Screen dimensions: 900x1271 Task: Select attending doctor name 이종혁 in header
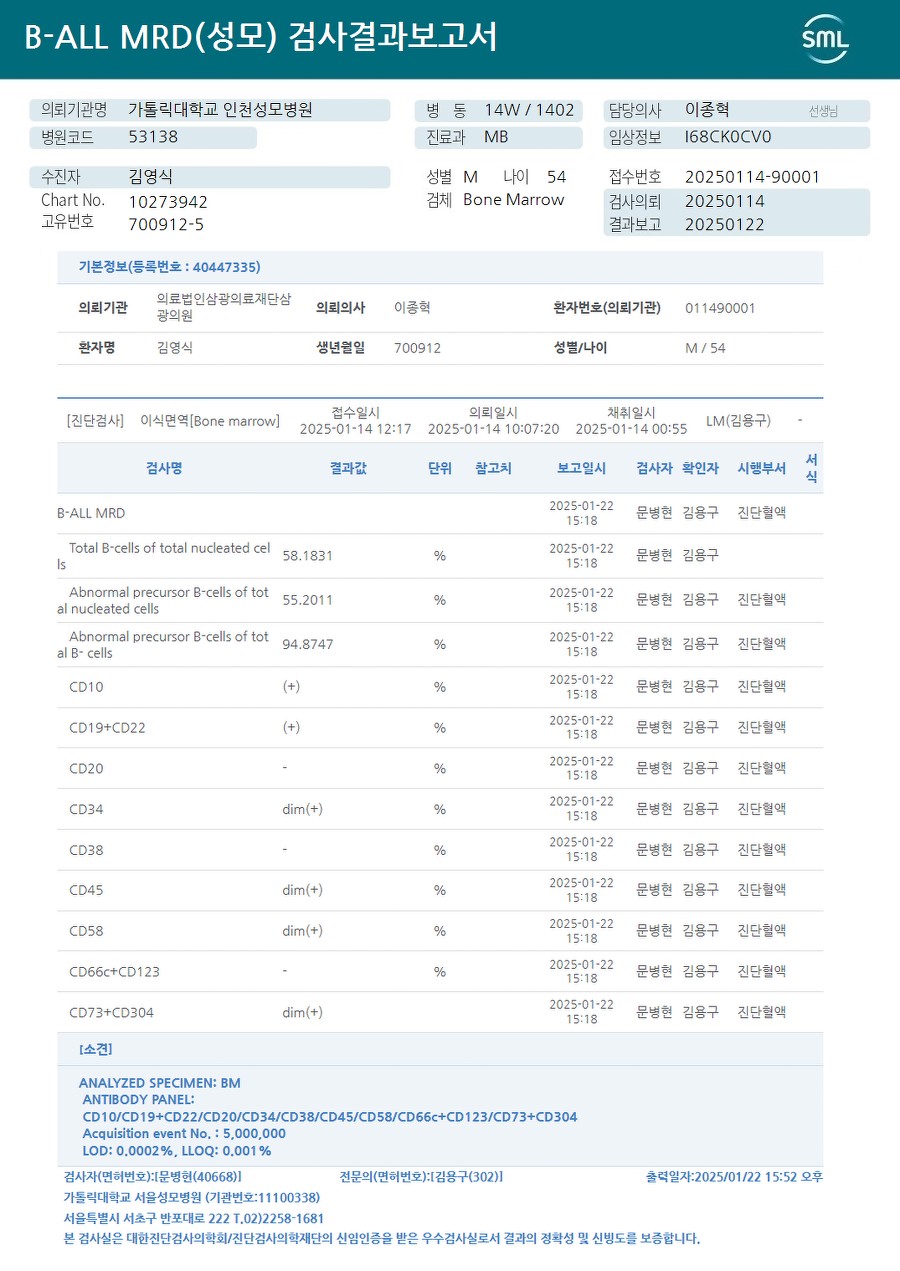point(707,110)
